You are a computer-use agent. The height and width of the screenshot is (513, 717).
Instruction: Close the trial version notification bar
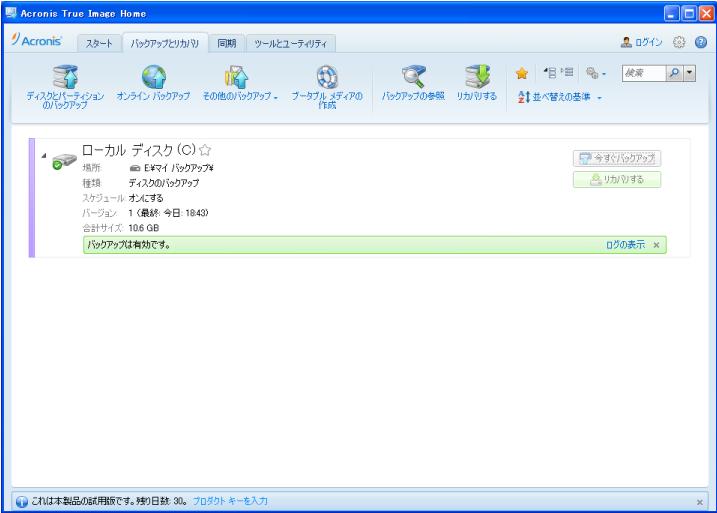pos(700,502)
